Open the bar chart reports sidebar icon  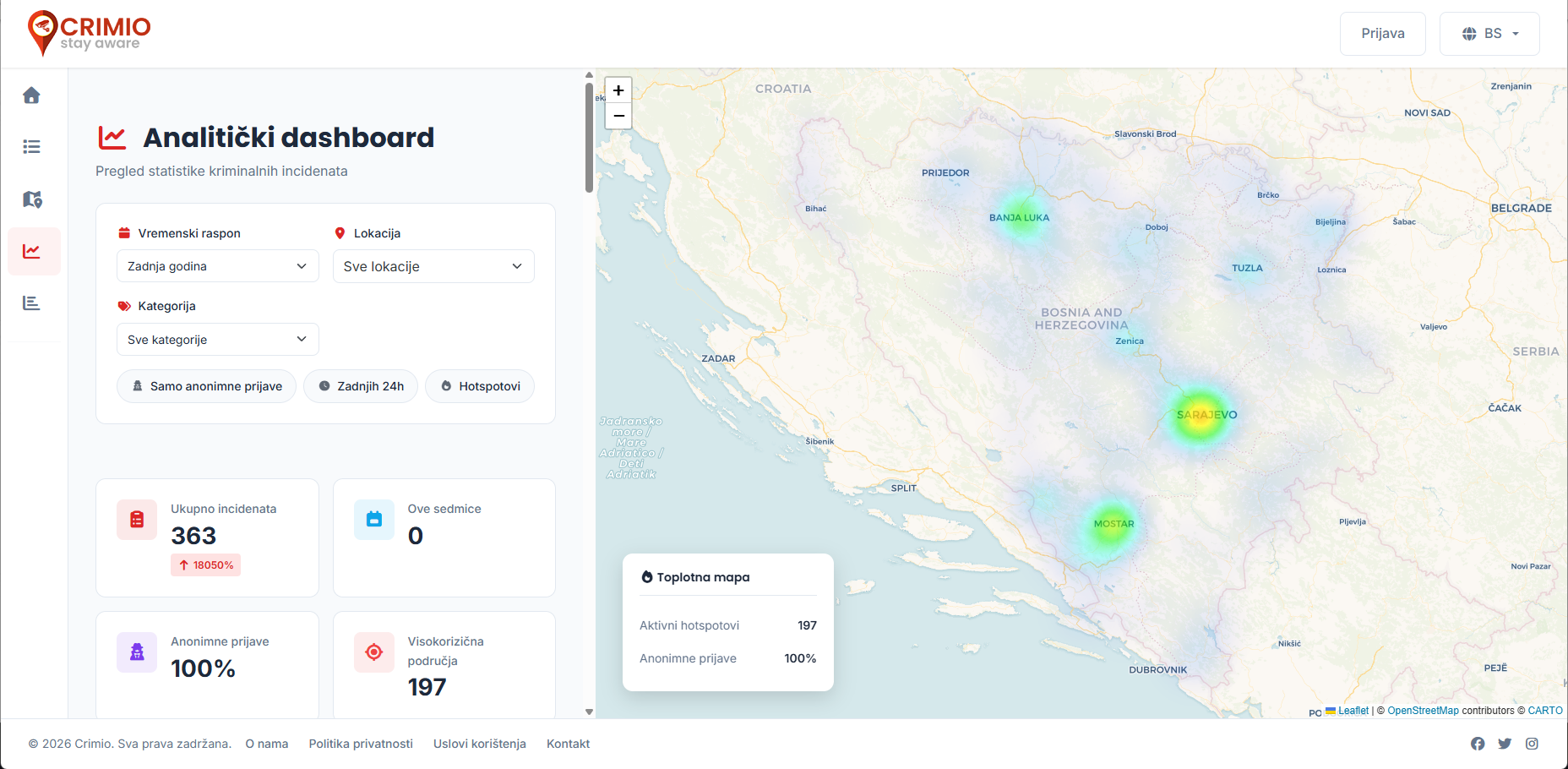tap(32, 303)
